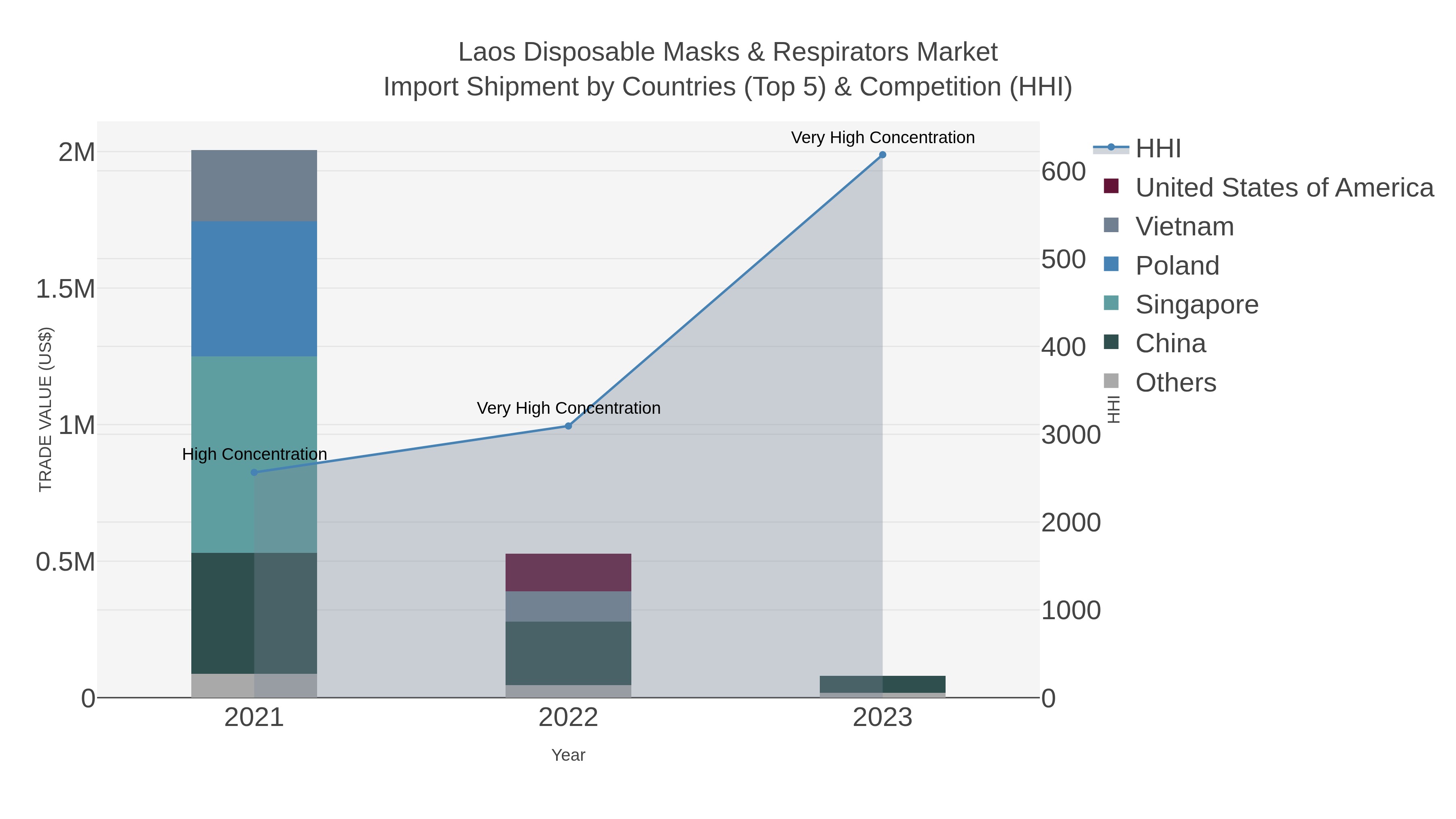Toggle the Vietnam legend entry
This screenshot has width=1456, height=819.
(x=1168, y=226)
